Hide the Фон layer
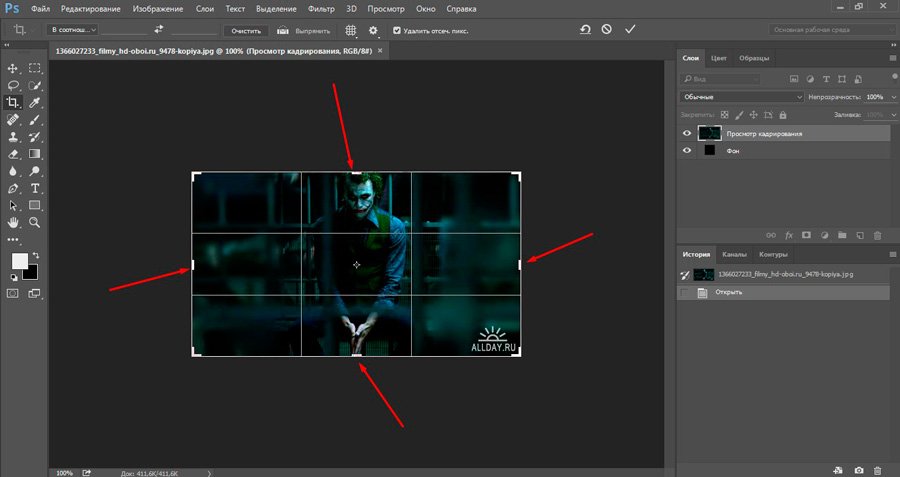 (x=686, y=150)
